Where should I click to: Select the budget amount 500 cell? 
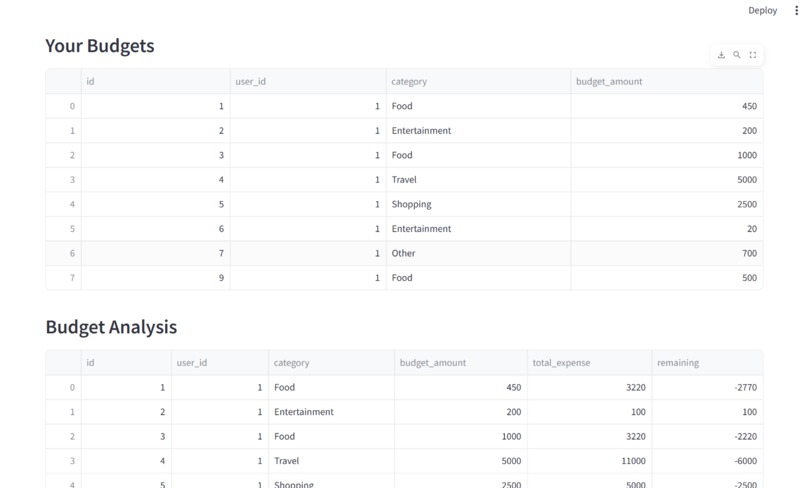click(x=667, y=278)
